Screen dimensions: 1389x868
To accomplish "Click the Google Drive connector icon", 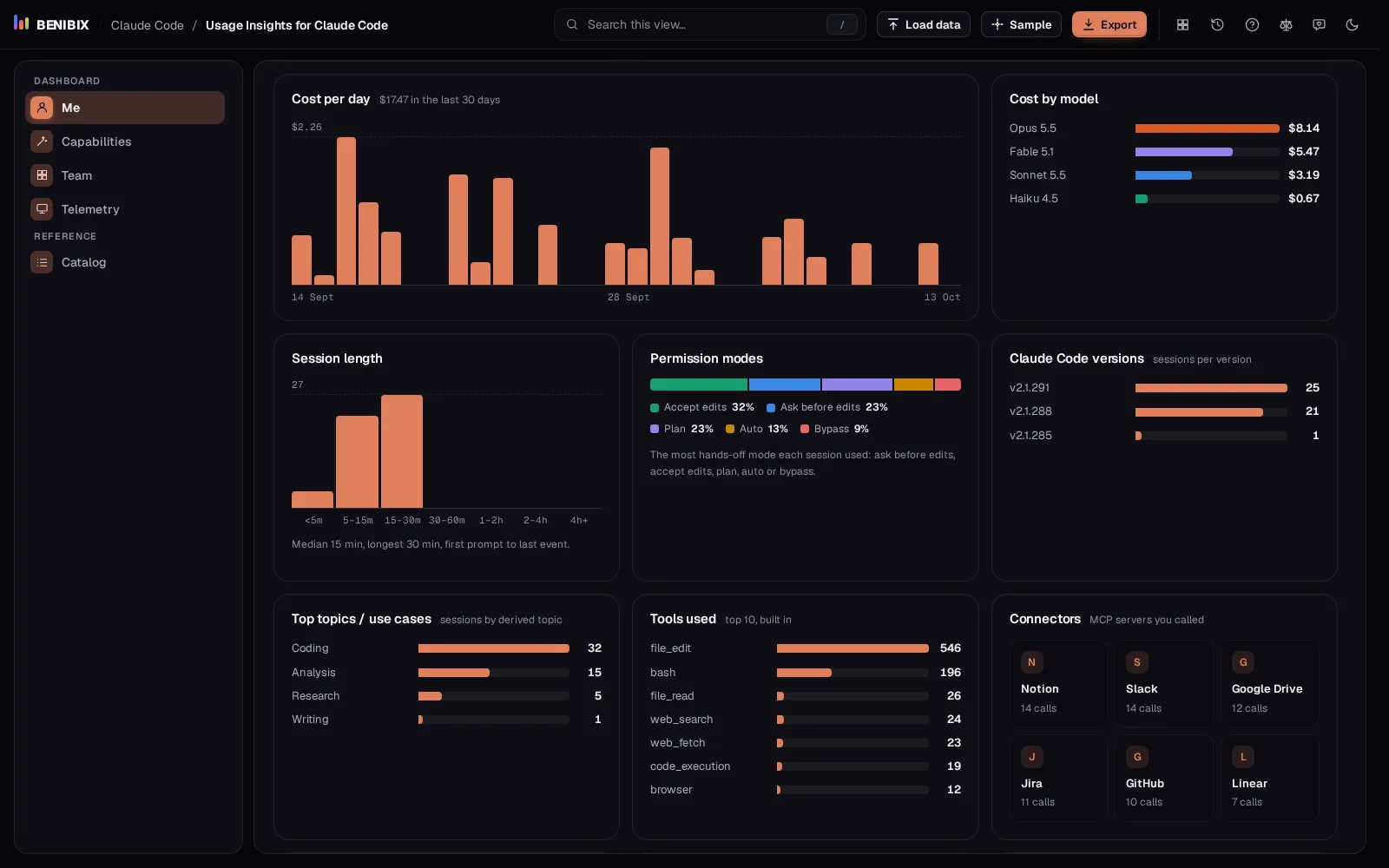I will click(x=1242, y=662).
